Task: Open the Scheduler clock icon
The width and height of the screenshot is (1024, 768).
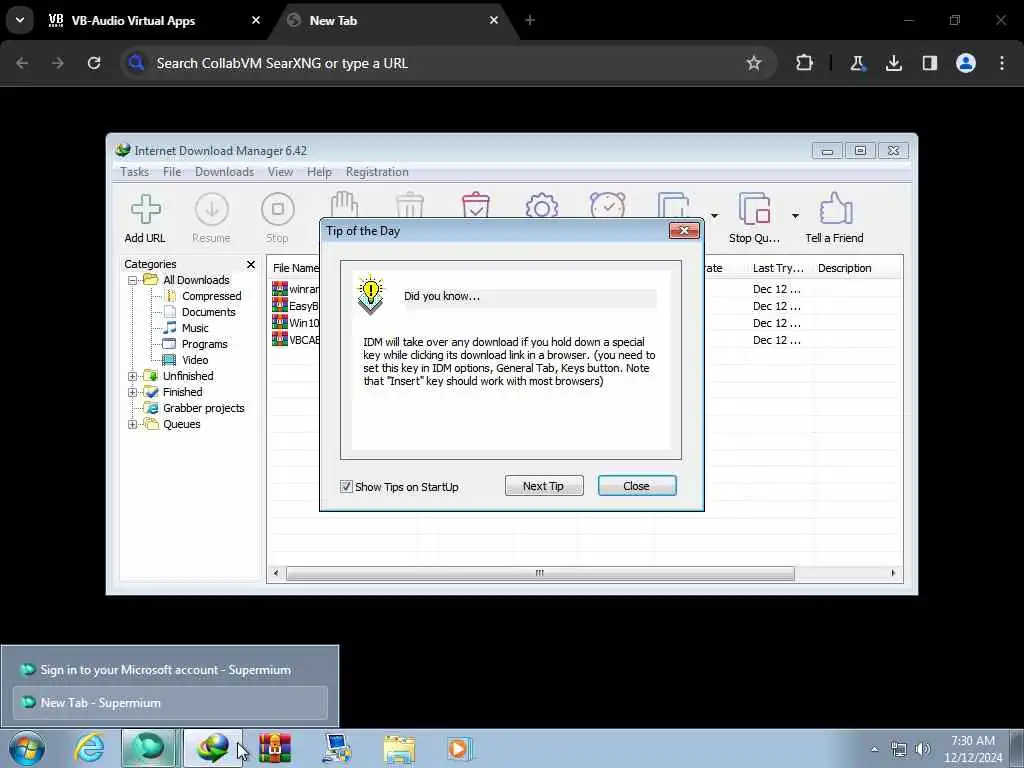Action: pyautogui.click(x=607, y=204)
